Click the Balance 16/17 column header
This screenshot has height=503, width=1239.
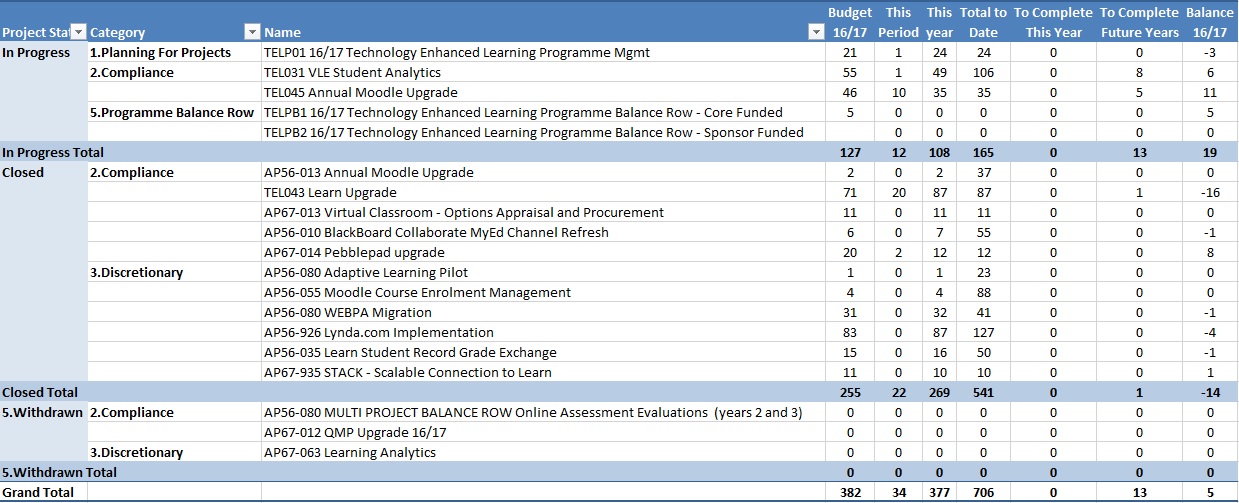1209,22
